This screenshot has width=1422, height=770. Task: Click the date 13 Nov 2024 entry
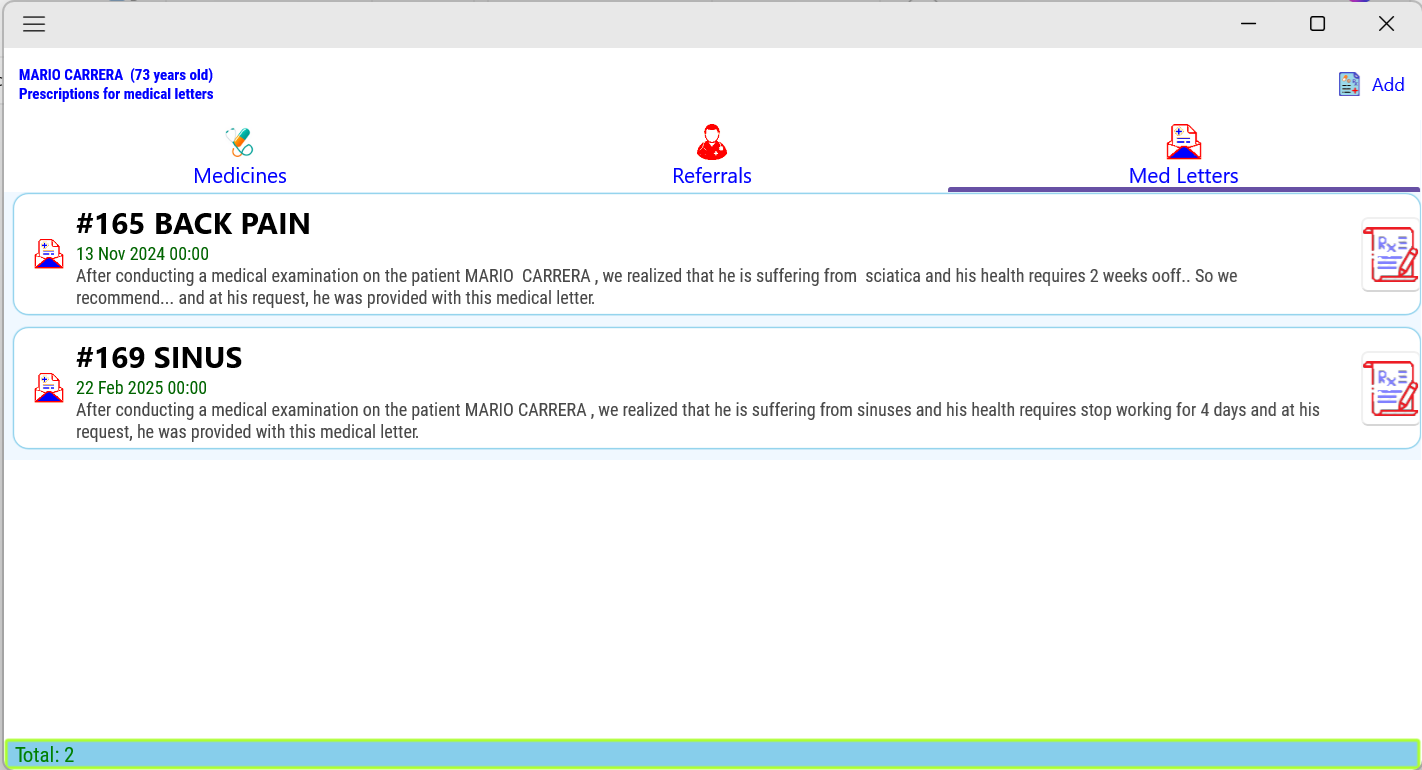(x=142, y=254)
